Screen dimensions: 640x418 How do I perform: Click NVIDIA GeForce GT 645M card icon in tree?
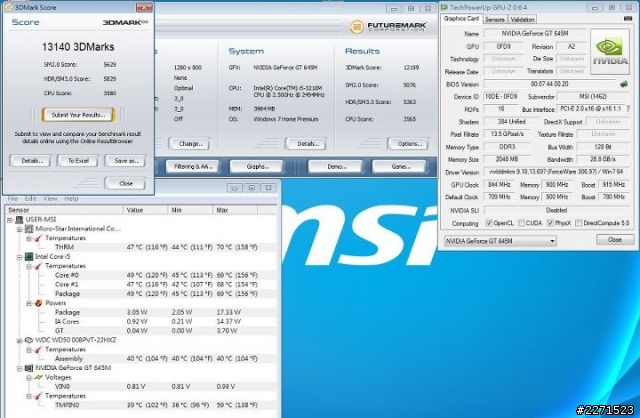(29, 368)
